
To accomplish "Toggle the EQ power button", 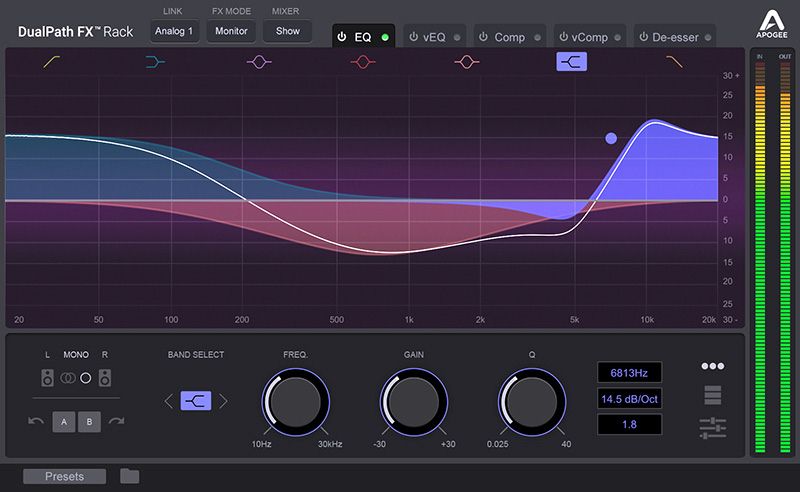I will point(342,37).
